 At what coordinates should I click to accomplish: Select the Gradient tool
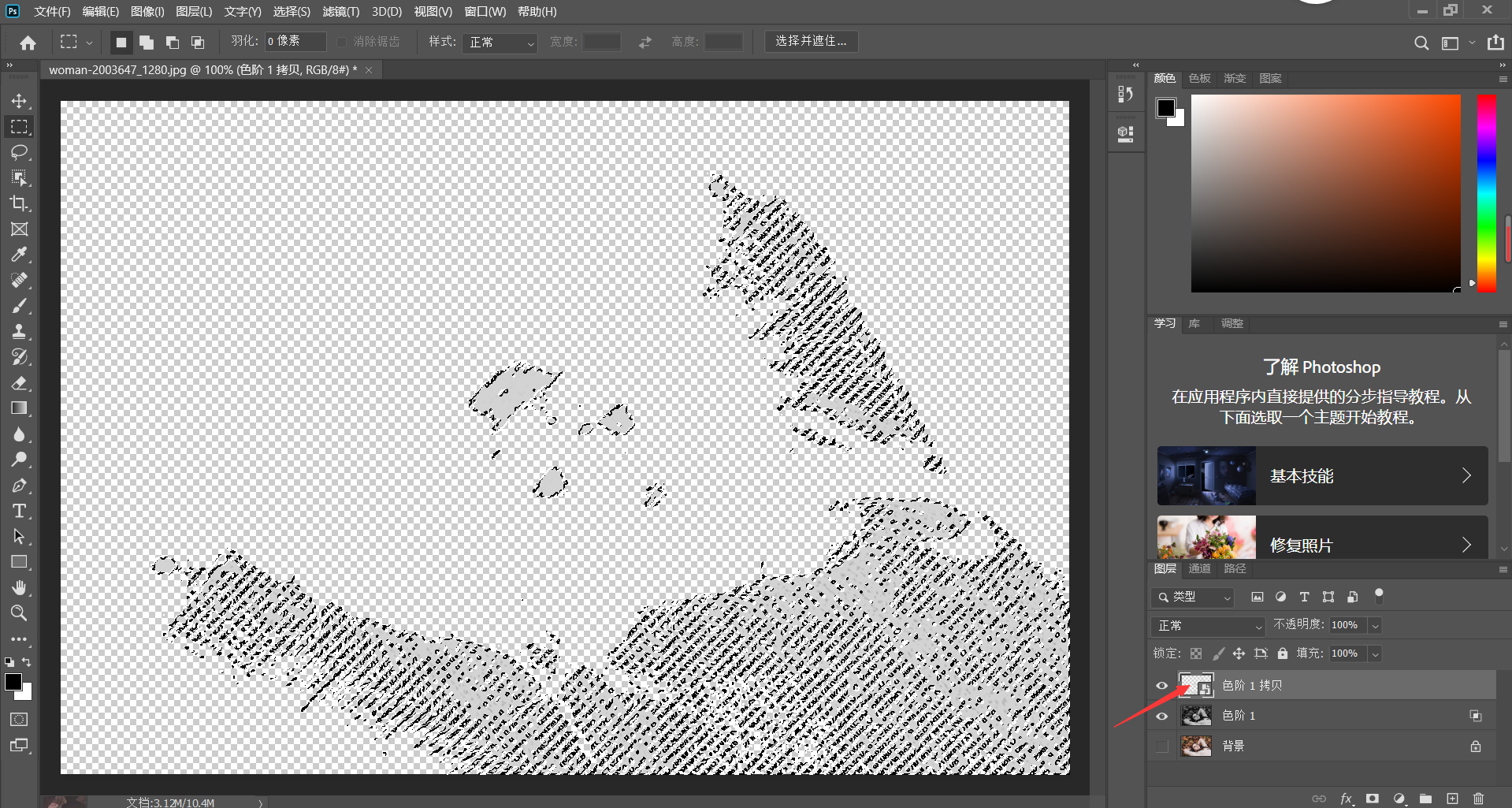19,408
